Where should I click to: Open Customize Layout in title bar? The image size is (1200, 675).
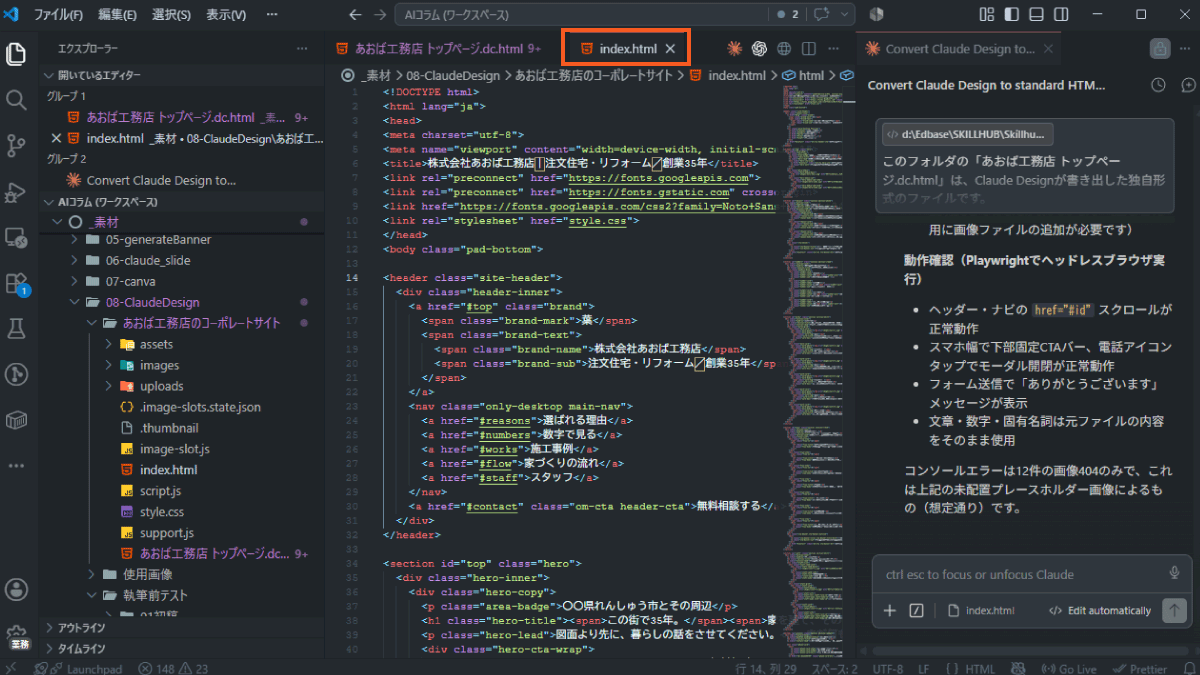(987, 15)
